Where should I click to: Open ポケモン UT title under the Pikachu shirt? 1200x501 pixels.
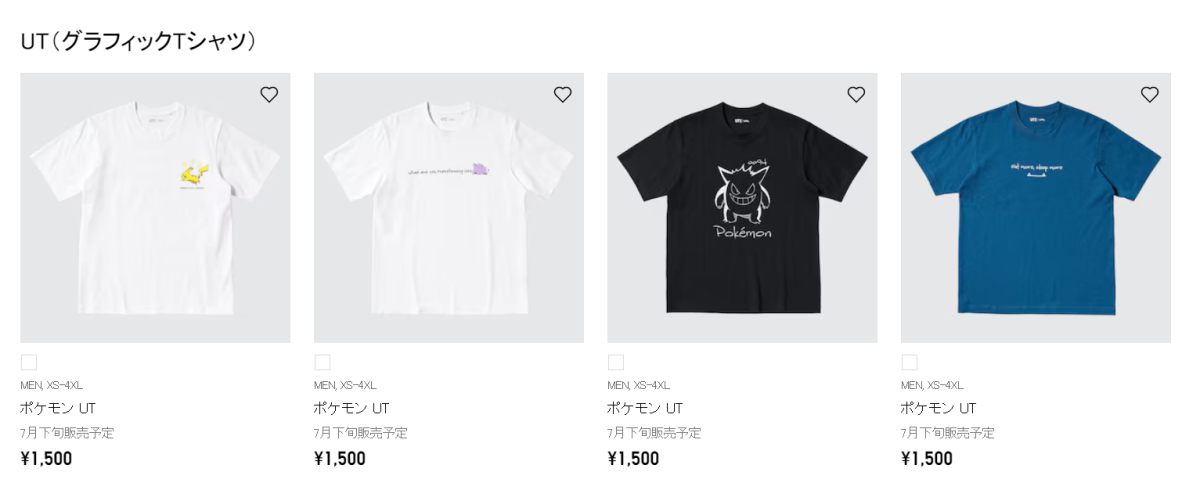(58, 408)
